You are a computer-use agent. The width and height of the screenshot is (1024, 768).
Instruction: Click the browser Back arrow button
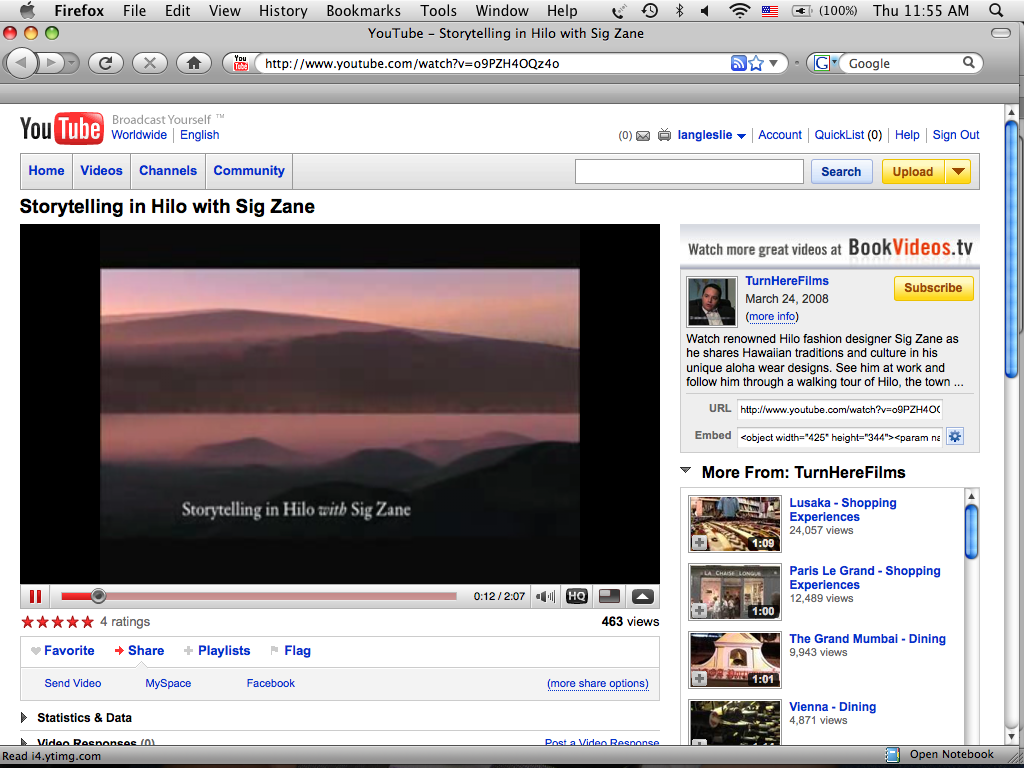22,63
